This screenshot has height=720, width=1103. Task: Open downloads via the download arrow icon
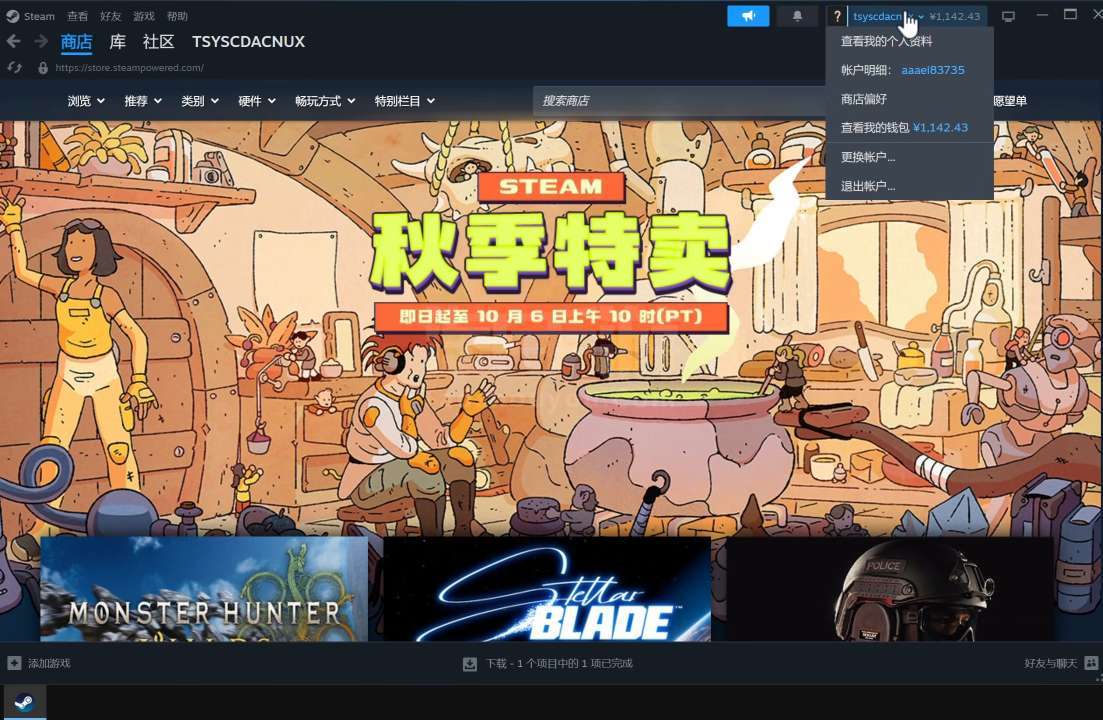pos(470,663)
